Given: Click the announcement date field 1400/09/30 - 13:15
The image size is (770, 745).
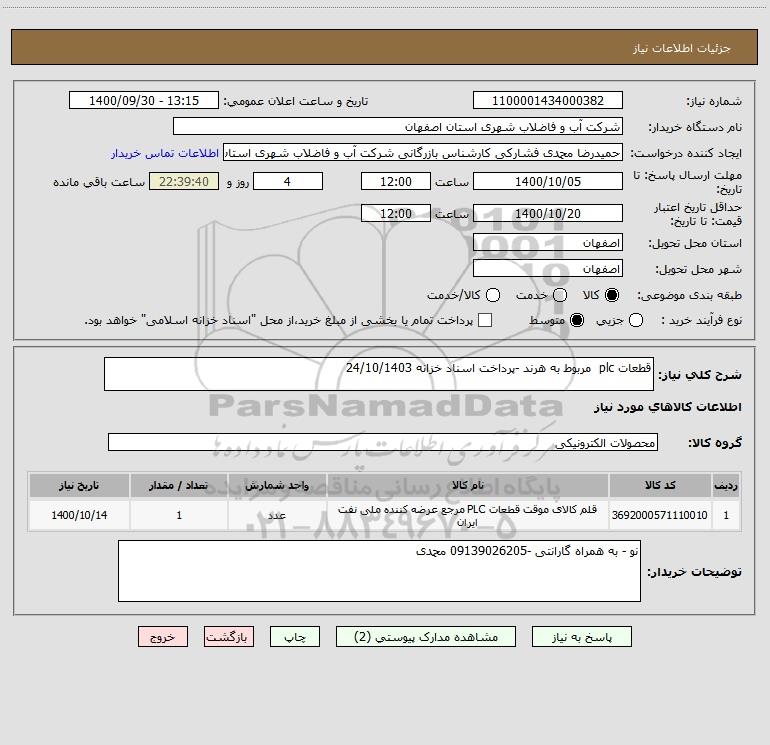Looking at the screenshot, I should pos(144,101).
